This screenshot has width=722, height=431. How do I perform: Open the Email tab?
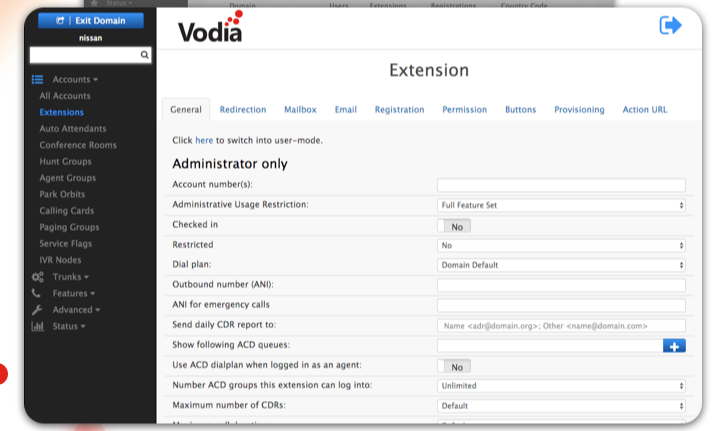pyautogui.click(x=345, y=110)
